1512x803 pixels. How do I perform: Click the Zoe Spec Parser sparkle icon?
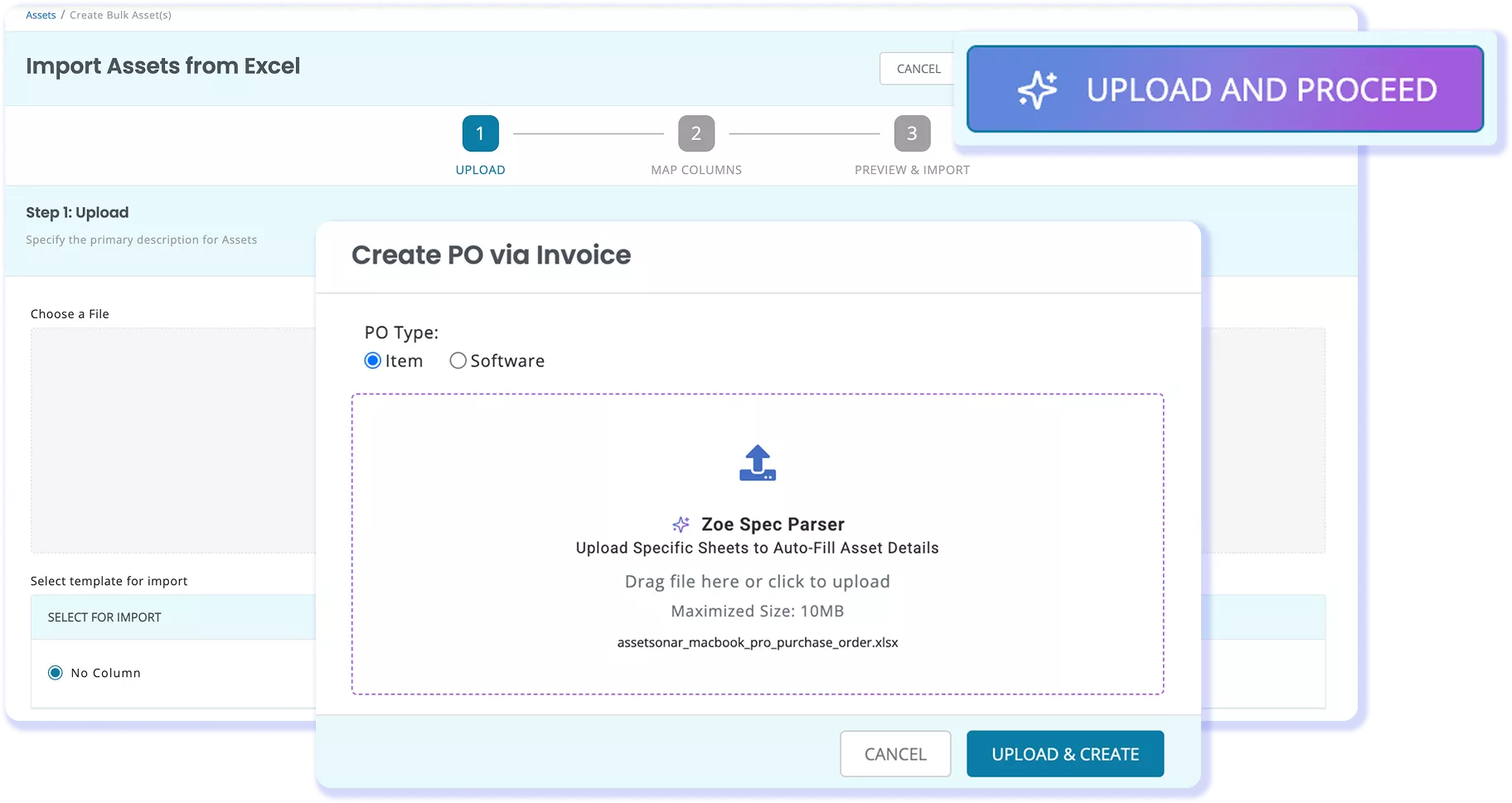point(681,525)
